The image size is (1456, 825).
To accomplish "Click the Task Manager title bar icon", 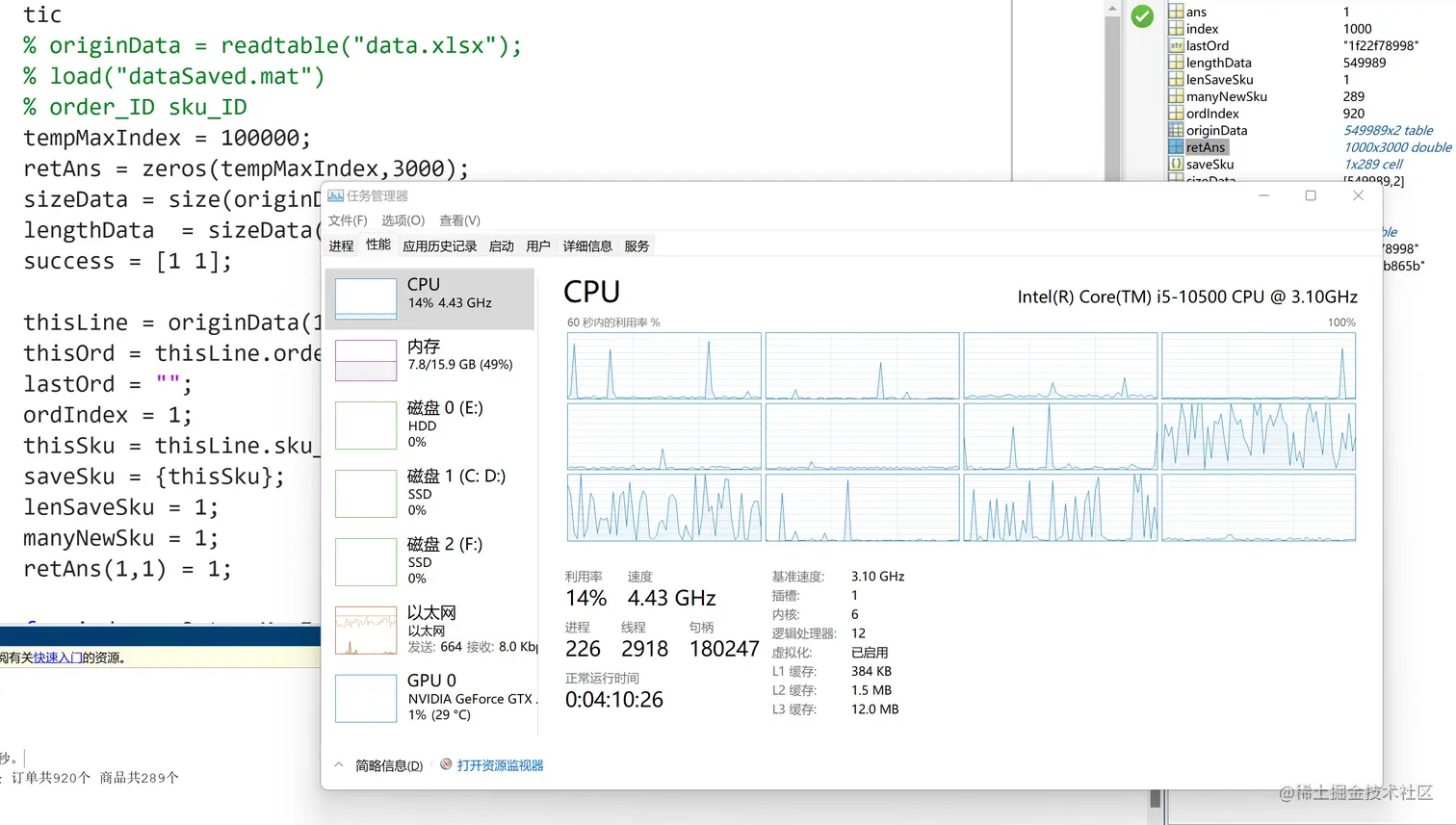I will (335, 195).
